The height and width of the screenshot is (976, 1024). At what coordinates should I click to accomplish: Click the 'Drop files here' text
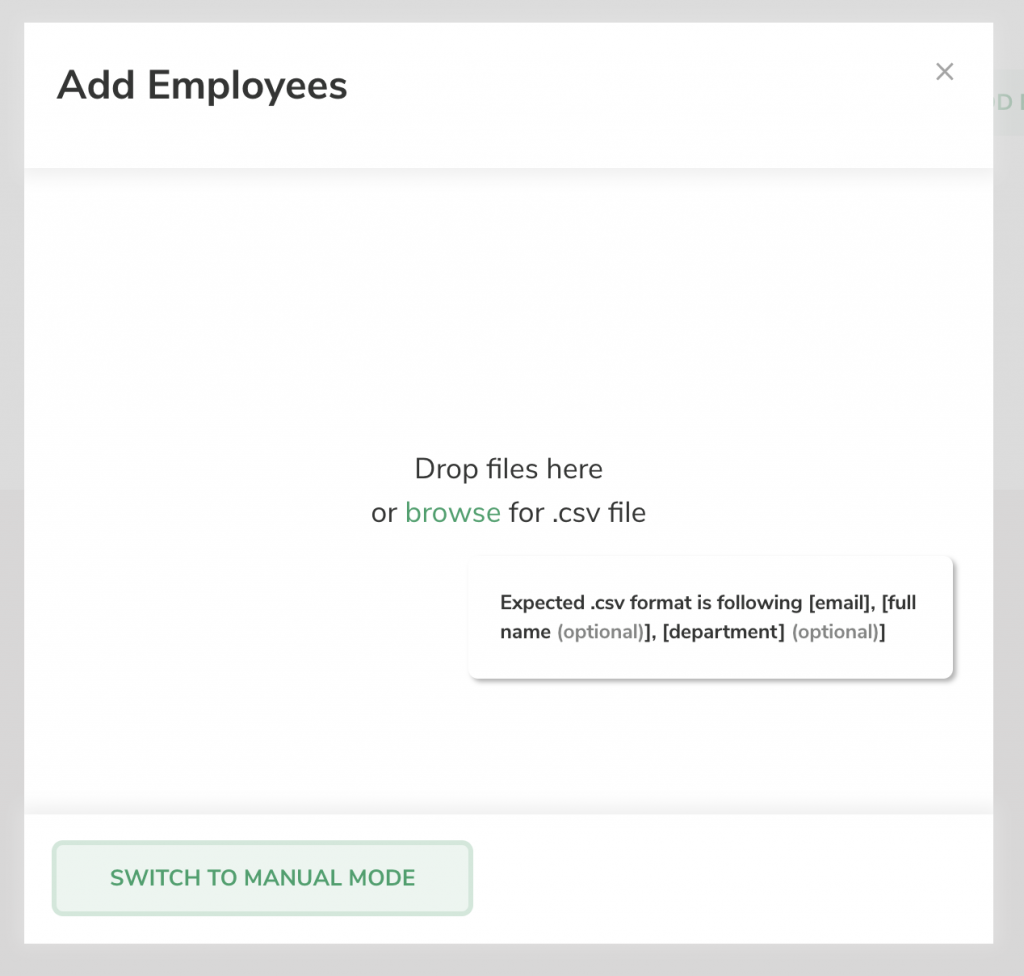click(508, 468)
